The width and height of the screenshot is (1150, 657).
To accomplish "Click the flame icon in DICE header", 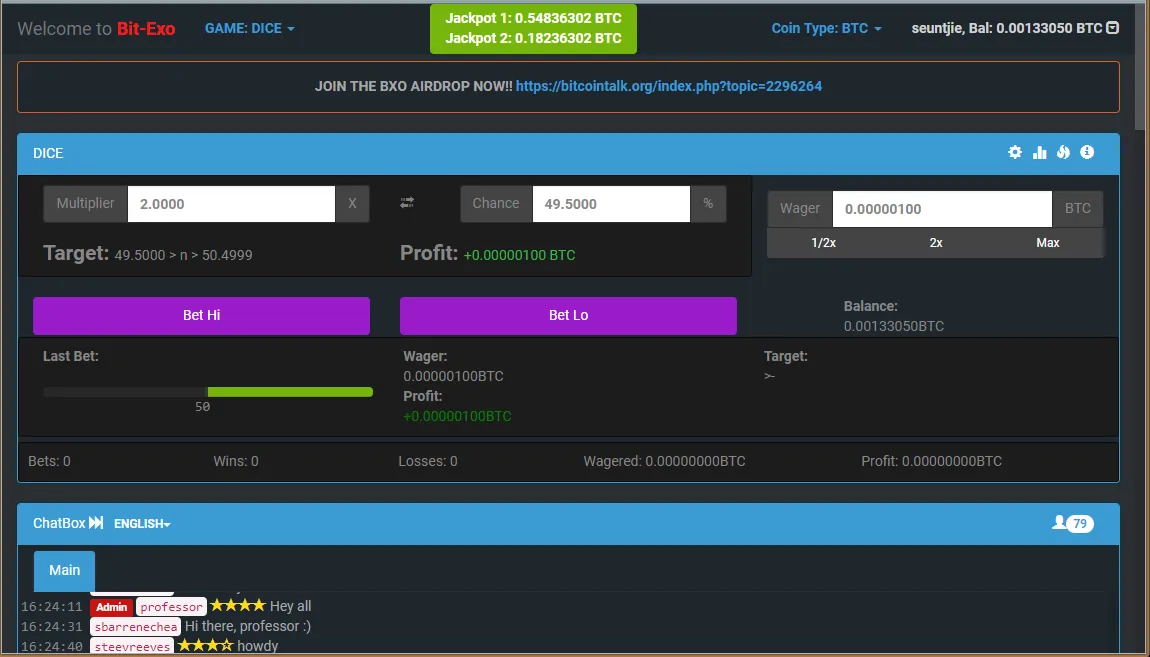I will click(x=1063, y=153).
